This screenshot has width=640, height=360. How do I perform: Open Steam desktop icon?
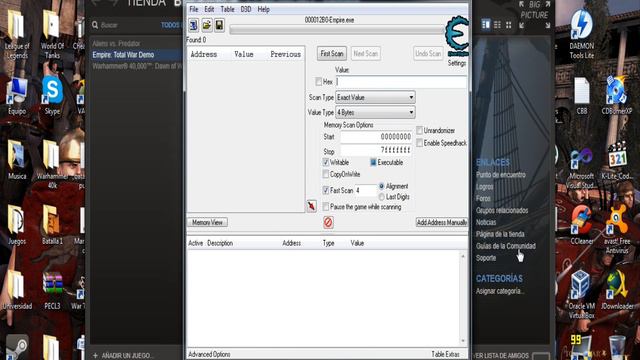pos(17,347)
